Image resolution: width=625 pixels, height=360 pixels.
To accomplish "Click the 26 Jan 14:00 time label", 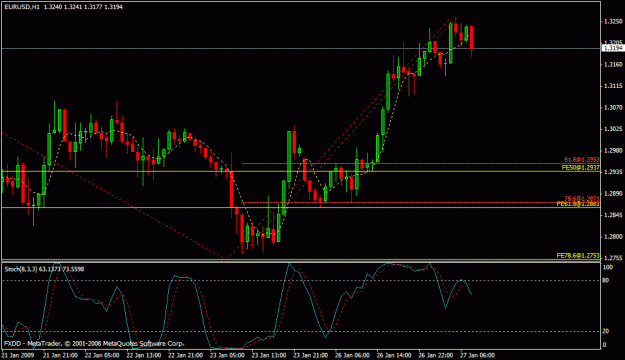I will tap(394, 355).
